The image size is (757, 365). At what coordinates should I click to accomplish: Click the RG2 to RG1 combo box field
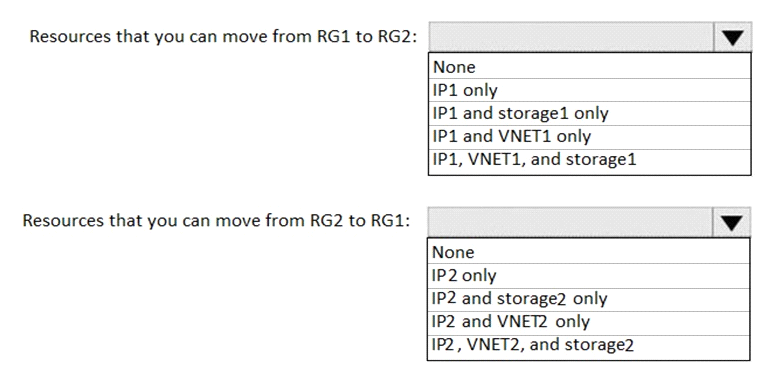point(571,222)
